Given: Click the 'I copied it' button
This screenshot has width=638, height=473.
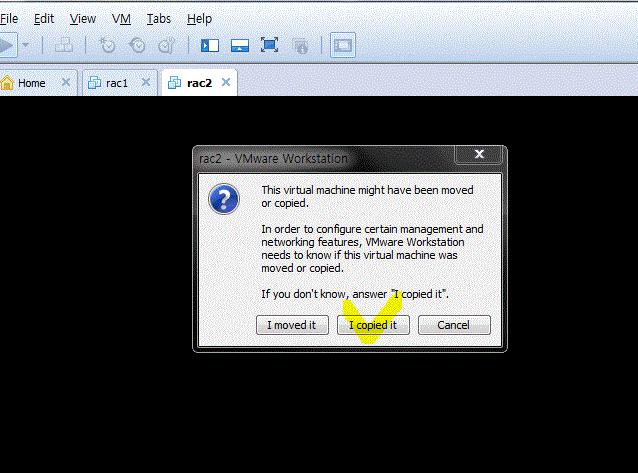Looking at the screenshot, I should pyautogui.click(x=373, y=325).
